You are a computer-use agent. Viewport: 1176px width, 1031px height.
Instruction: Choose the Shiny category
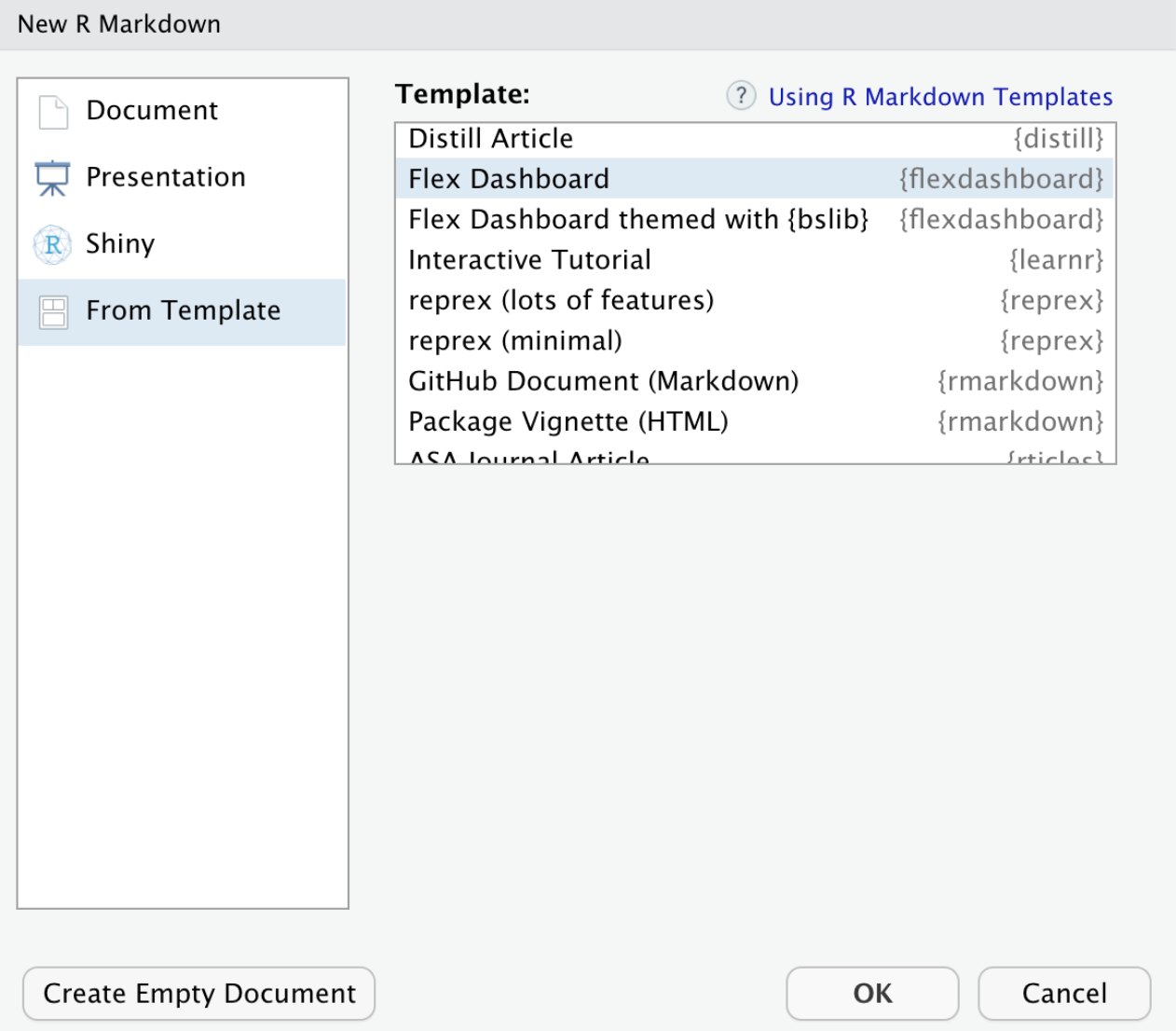pyautogui.click(x=119, y=244)
